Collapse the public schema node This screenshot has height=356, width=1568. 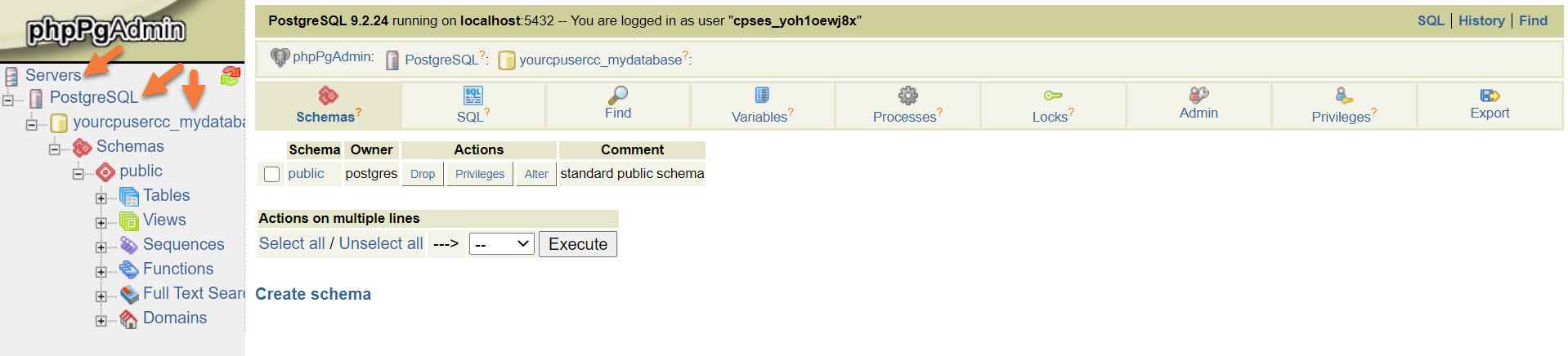click(x=78, y=173)
